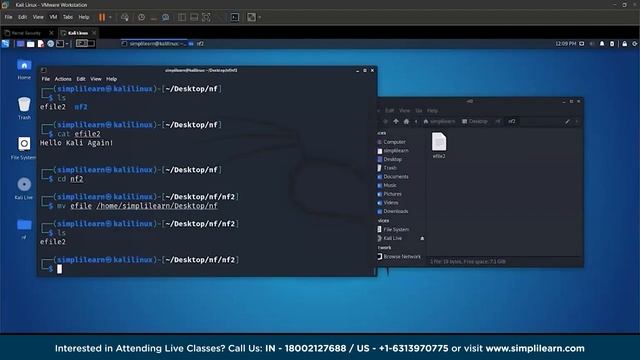Toggle the thumbnail bar view icon
This screenshot has height=360, width=640.
pos(194,17)
